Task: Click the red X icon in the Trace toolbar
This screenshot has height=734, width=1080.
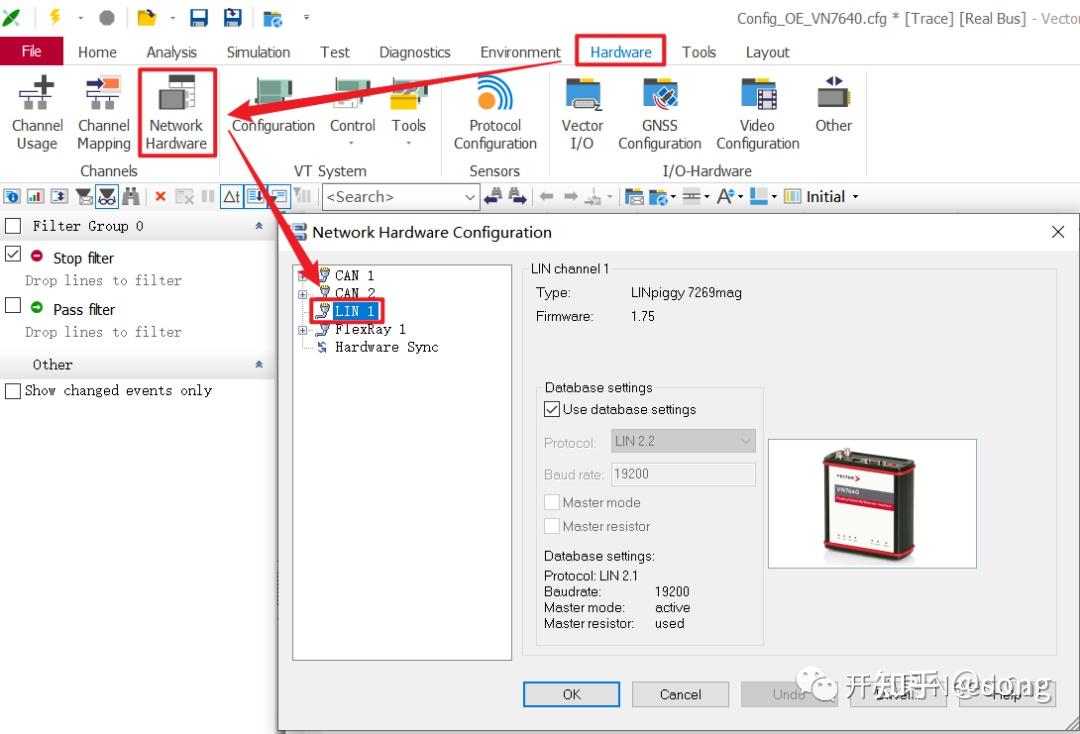Action: (160, 197)
